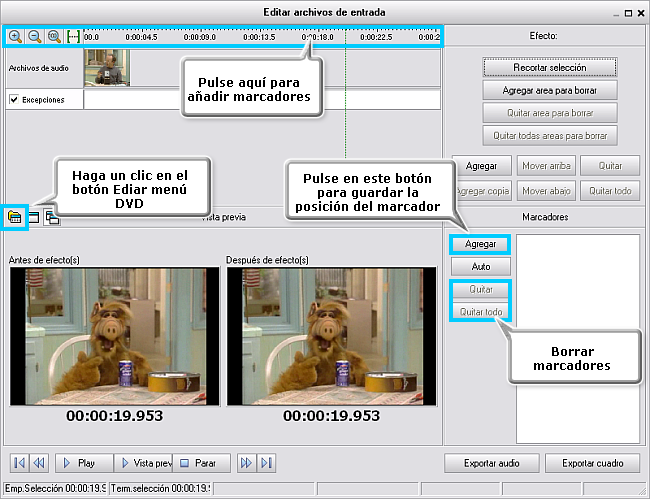Click the Exportar cuadro button

tap(592, 463)
